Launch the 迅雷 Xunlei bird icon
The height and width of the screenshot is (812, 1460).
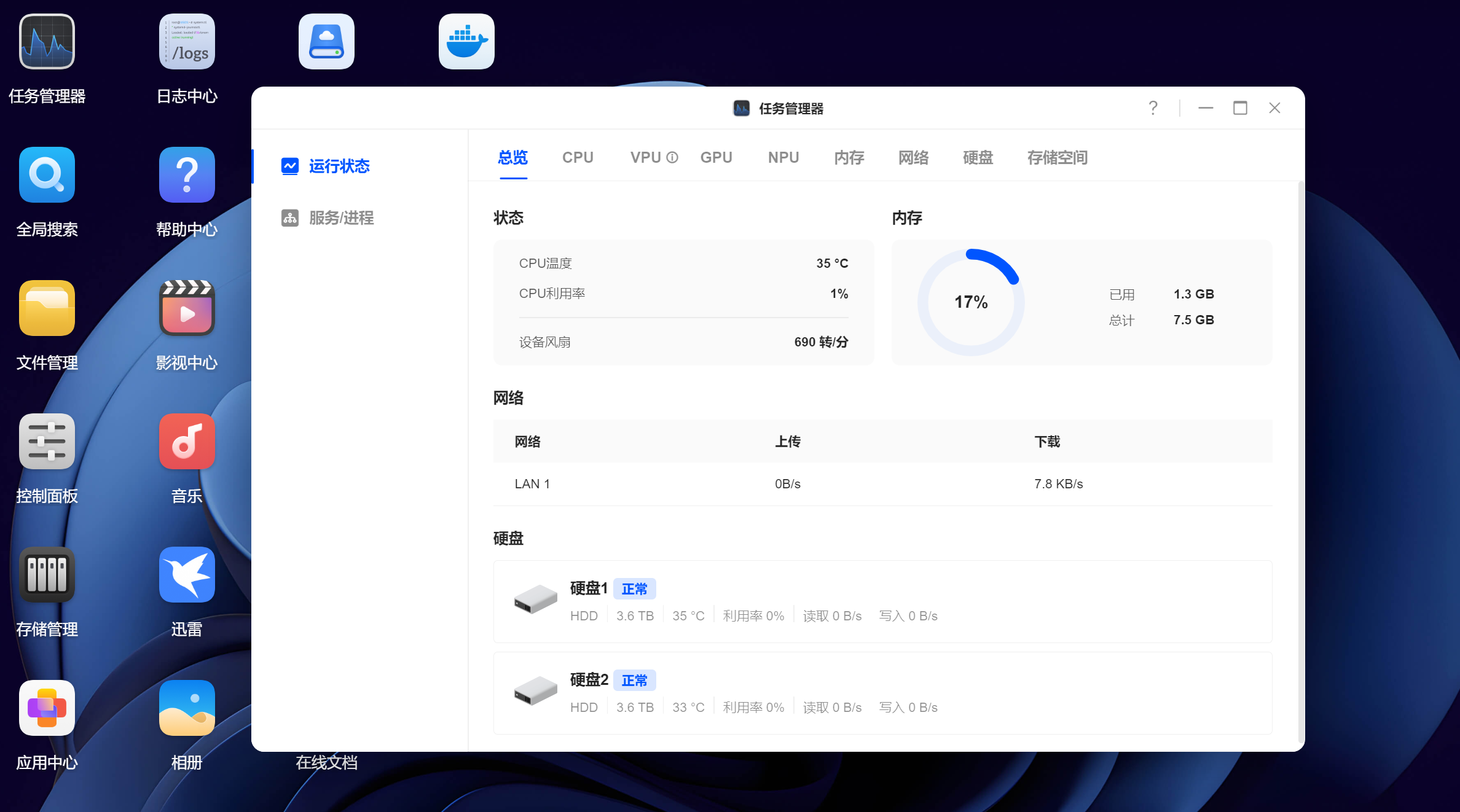click(x=187, y=575)
